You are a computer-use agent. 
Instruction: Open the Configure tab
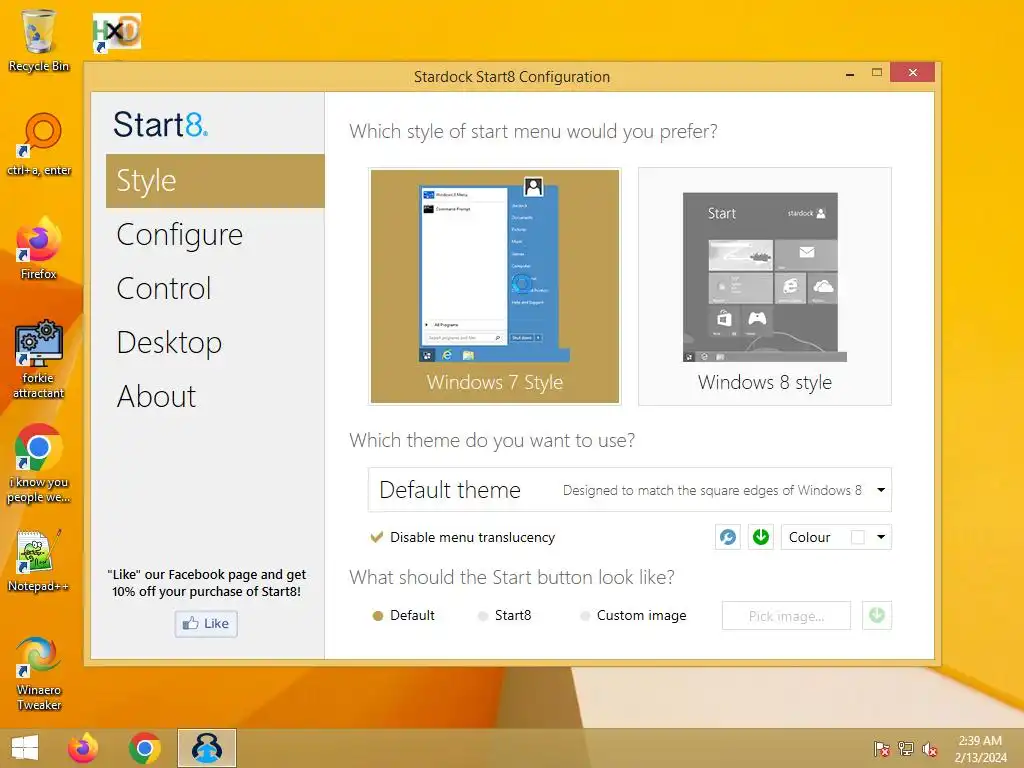tap(215, 234)
